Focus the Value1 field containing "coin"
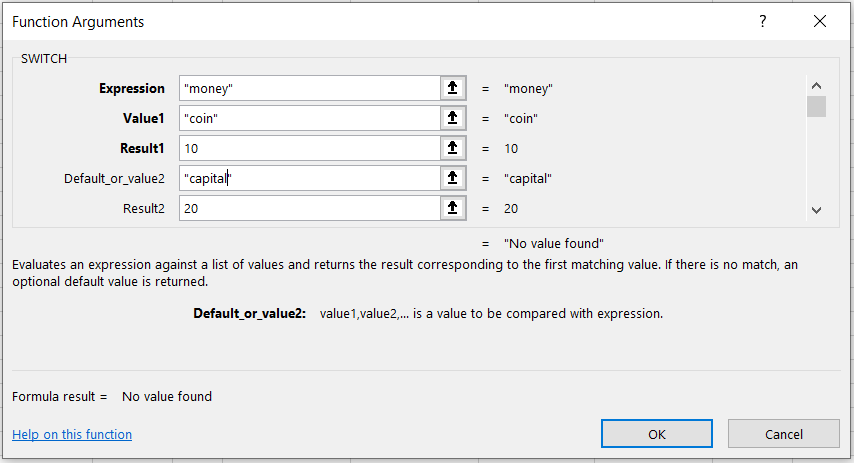 [309, 118]
